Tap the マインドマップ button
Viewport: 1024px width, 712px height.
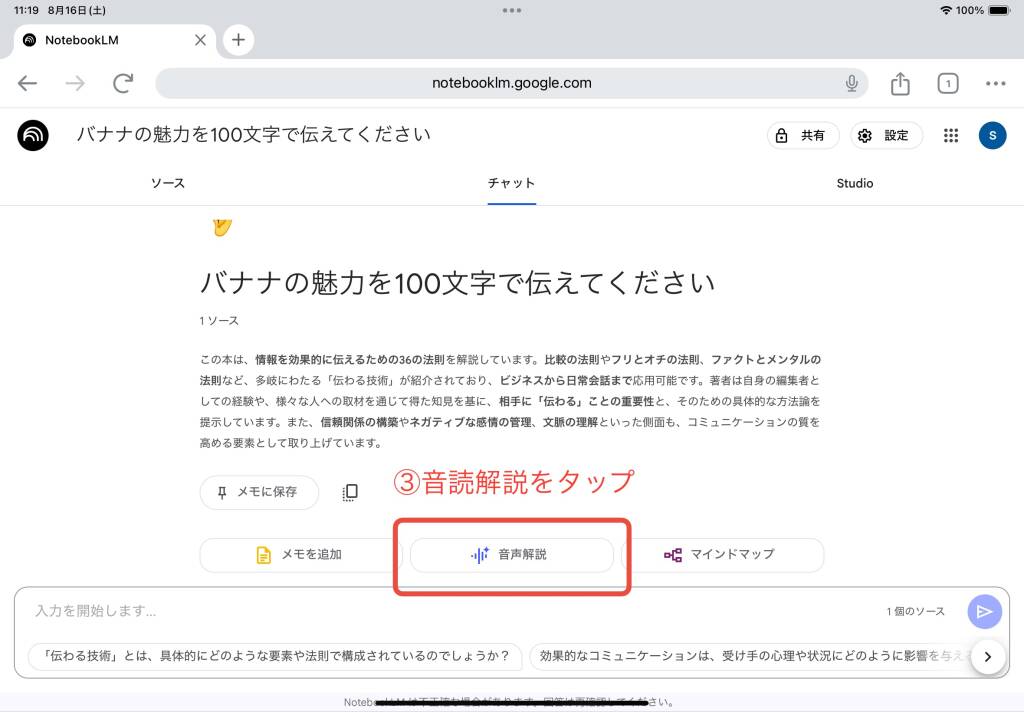point(722,555)
